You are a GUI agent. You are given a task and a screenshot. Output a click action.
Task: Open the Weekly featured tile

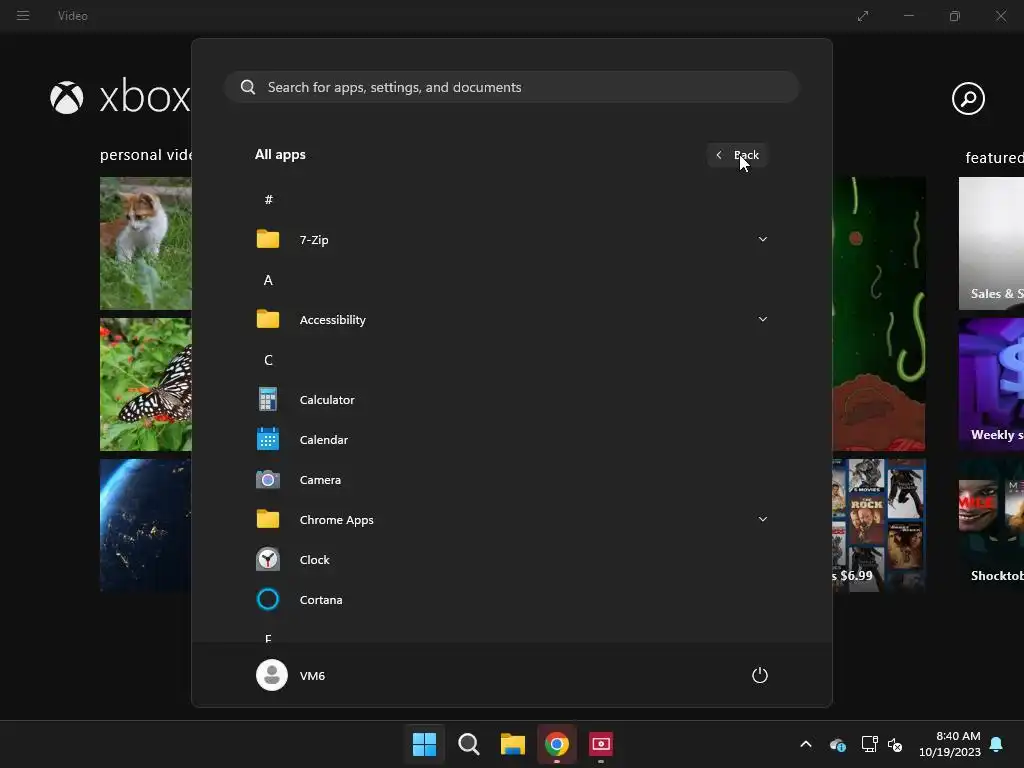991,384
